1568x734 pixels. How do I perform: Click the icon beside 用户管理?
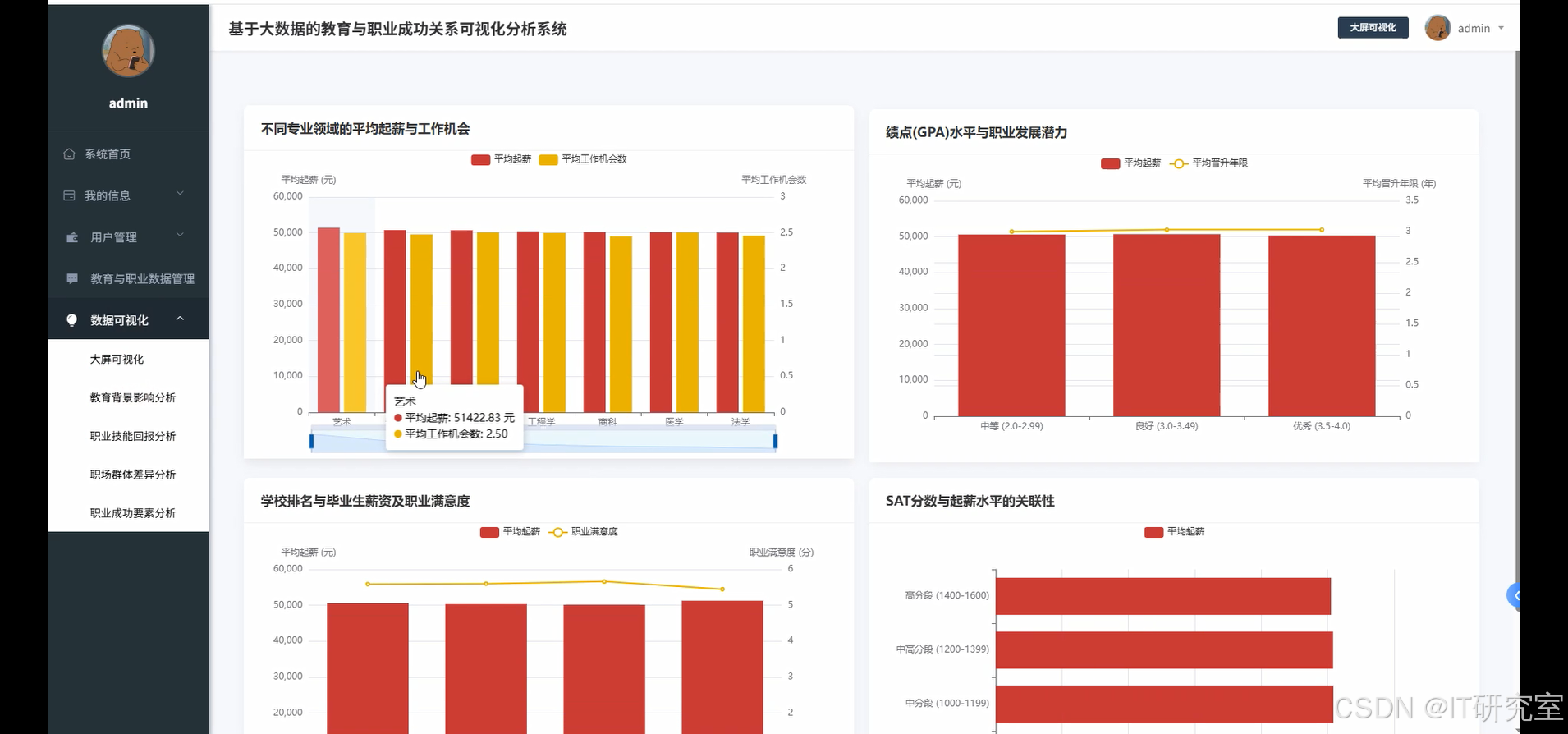(x=72, y=237)
